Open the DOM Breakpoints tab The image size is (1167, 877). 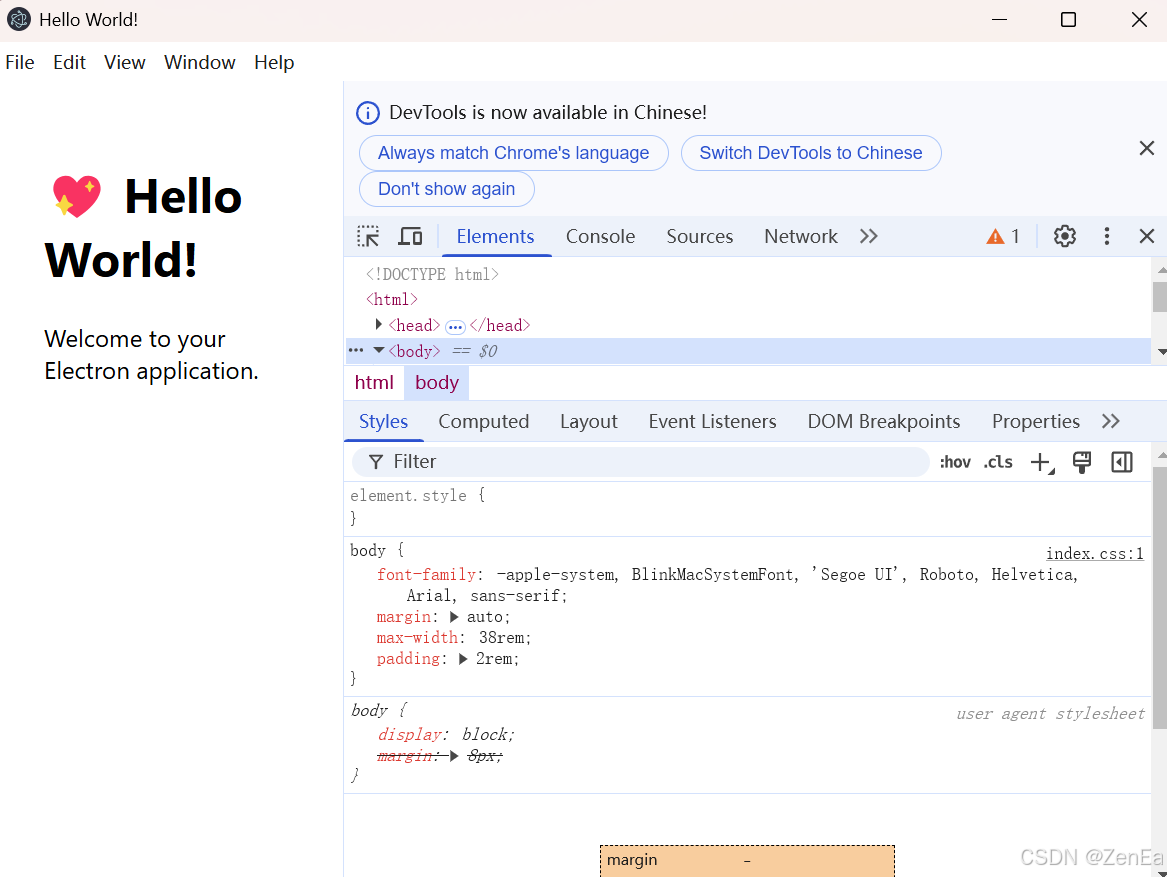coord(883,421)
